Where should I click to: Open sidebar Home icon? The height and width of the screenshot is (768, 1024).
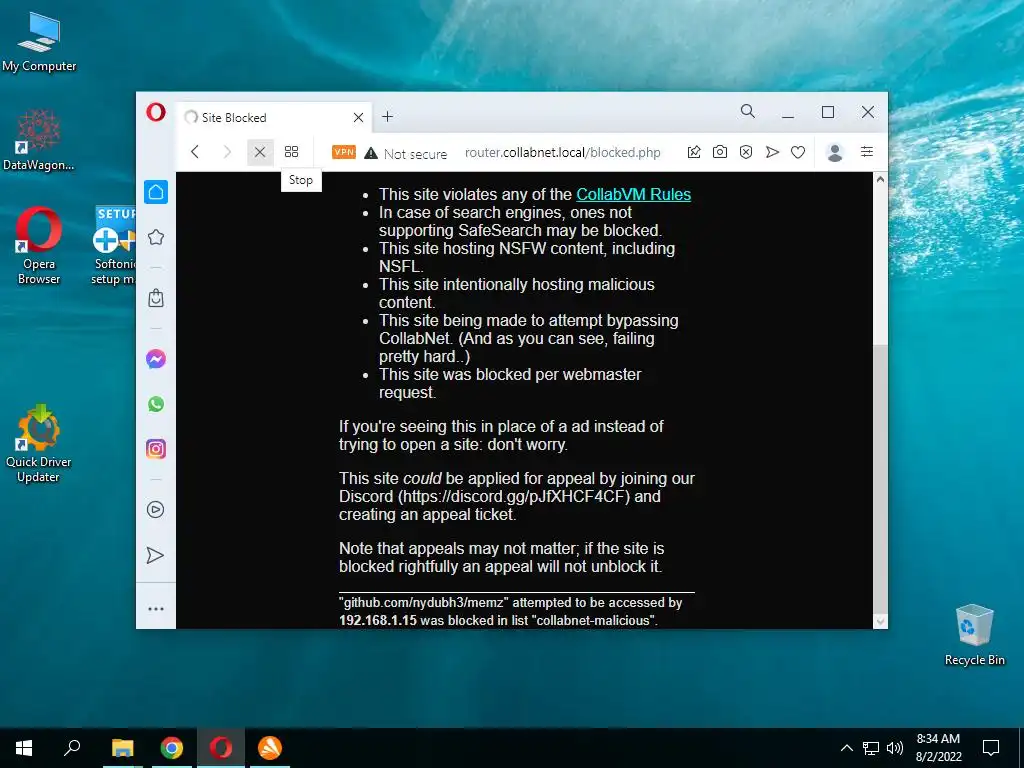(x=156, y=192)
